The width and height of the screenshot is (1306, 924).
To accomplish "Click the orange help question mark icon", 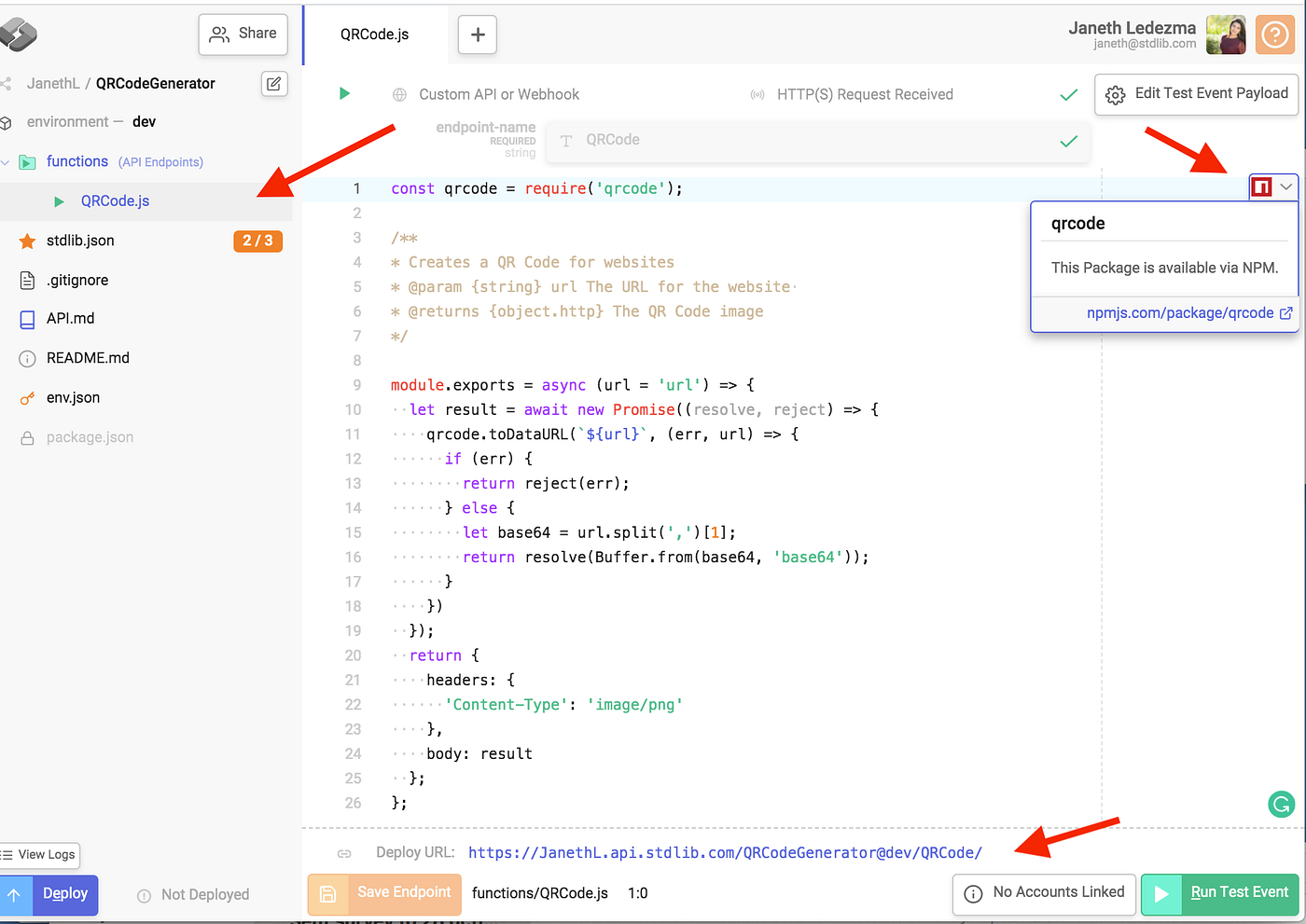I will [1274, 35].
